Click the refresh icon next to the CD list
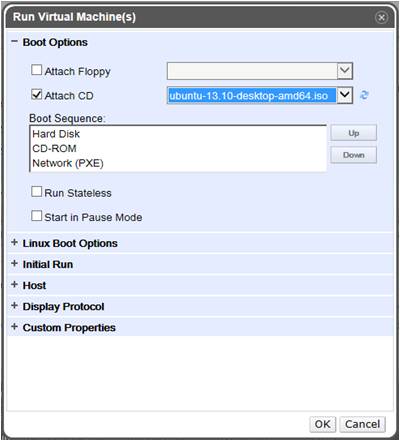400x441 pixels. point(364,95)
